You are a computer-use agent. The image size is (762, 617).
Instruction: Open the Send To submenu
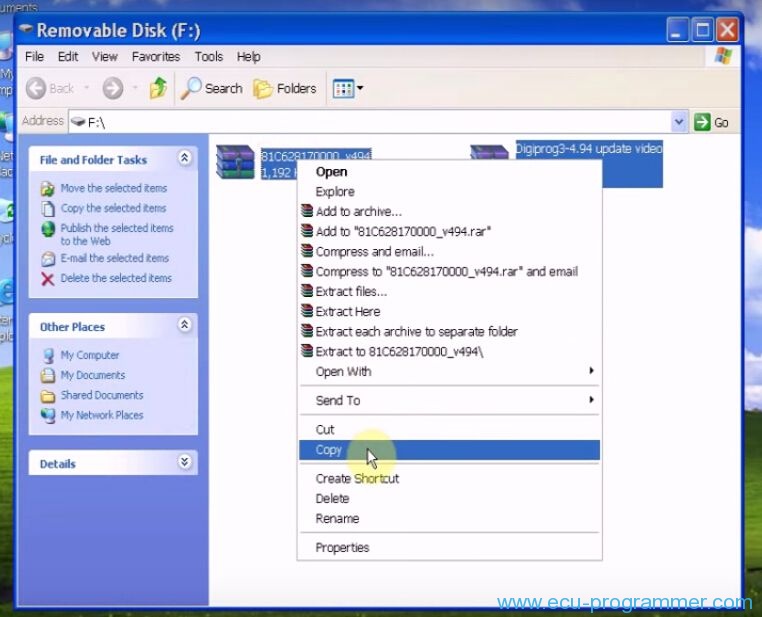338,400
